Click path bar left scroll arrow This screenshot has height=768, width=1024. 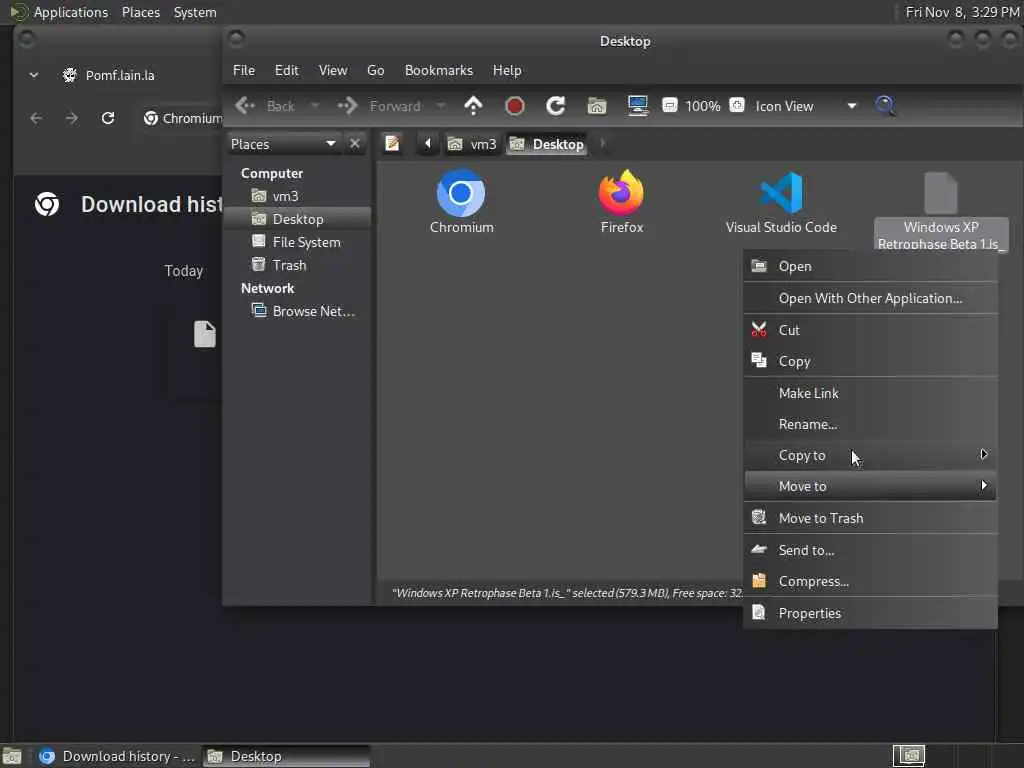point(427,144)
